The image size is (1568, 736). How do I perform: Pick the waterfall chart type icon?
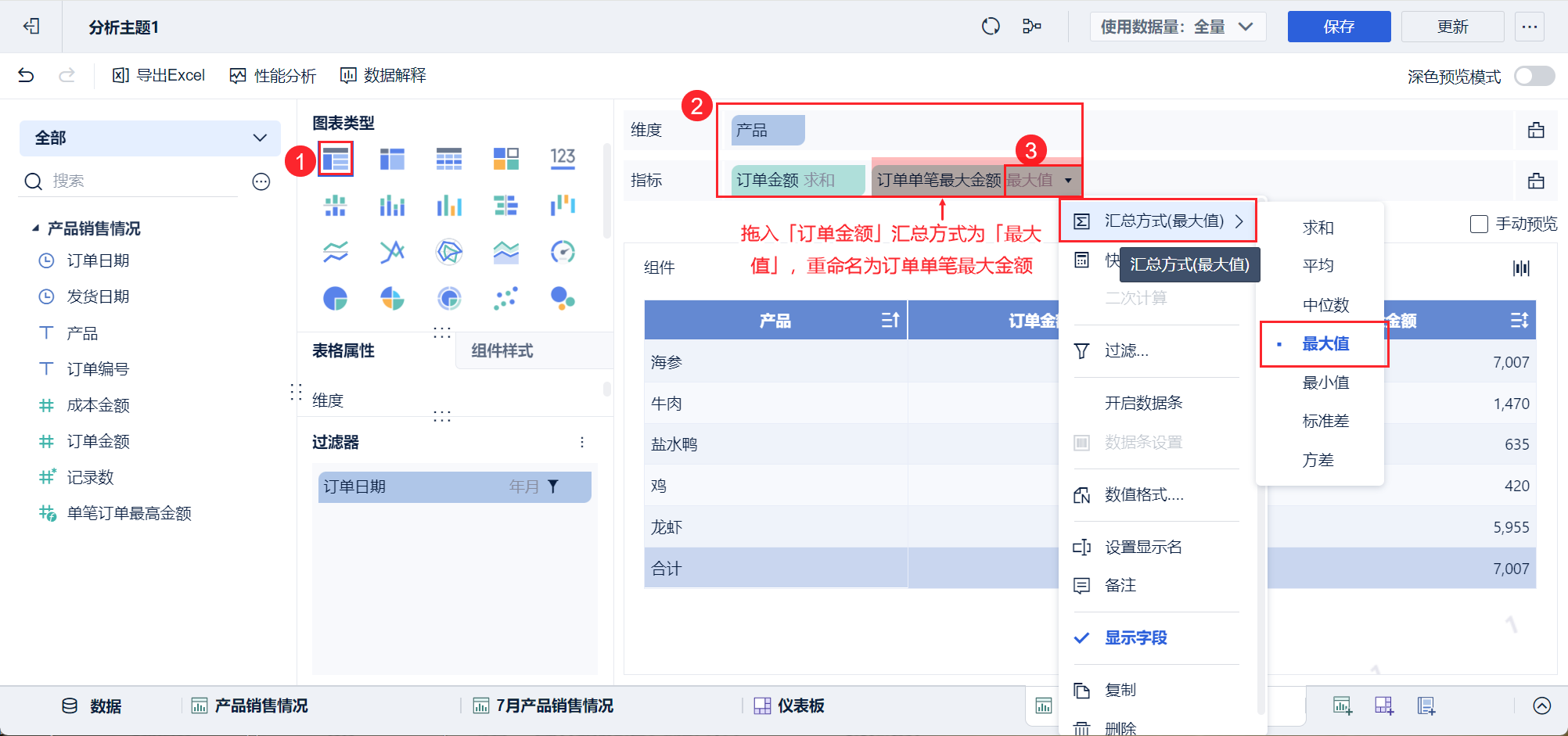click(x=563, y=206)
